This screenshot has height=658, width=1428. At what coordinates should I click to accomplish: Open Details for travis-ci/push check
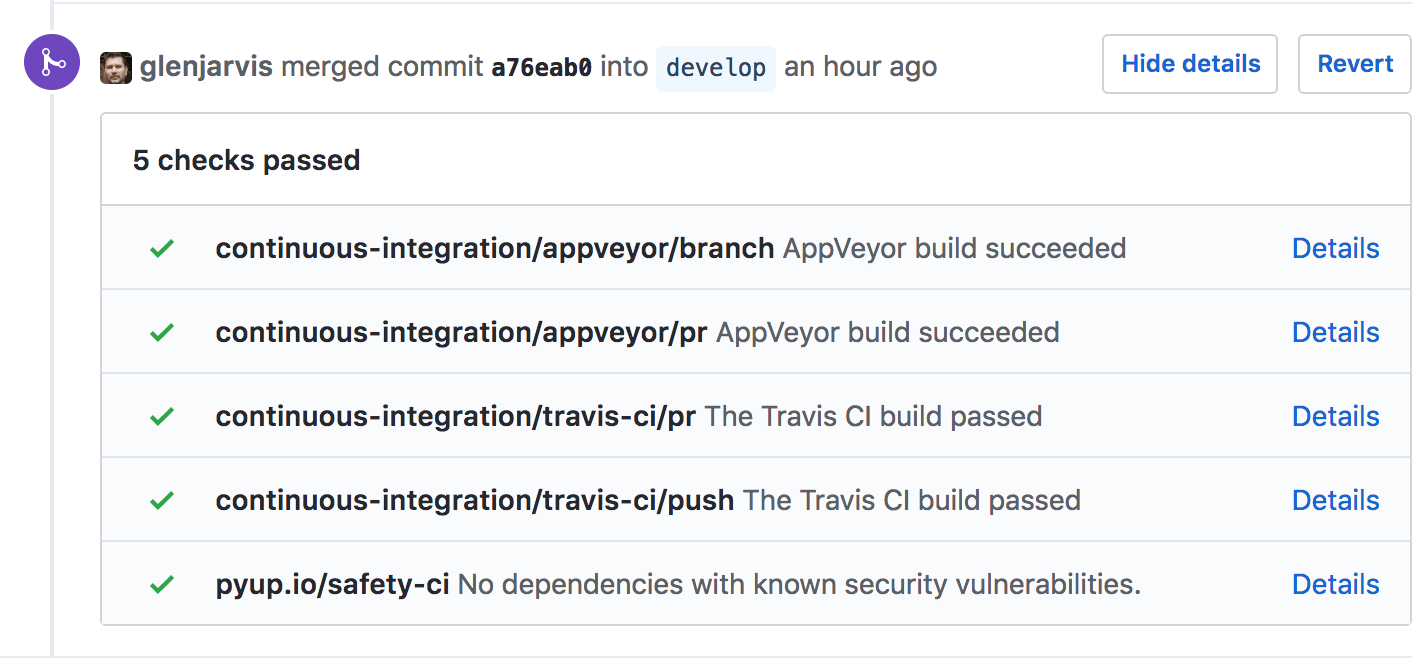click(1336, 499)
